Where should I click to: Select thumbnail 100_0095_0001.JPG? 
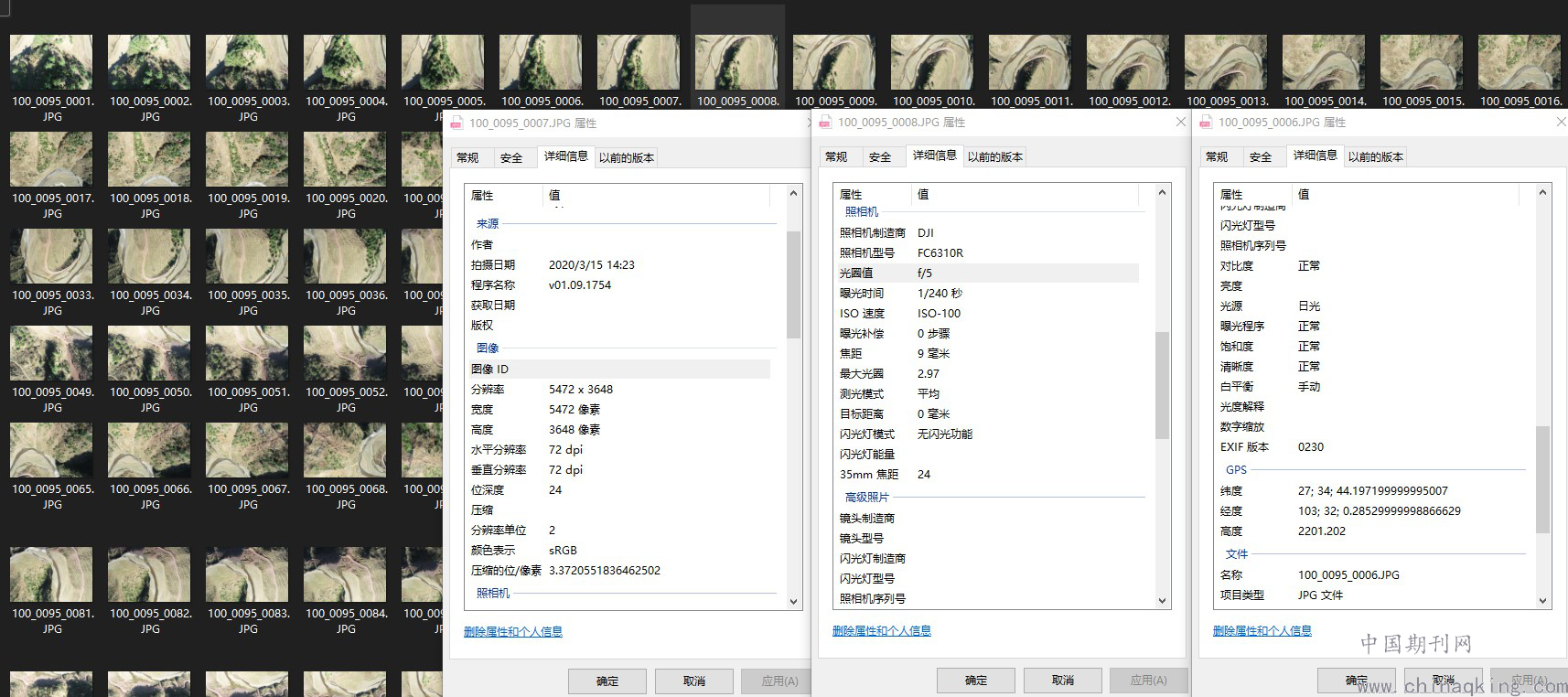(51, 62)
